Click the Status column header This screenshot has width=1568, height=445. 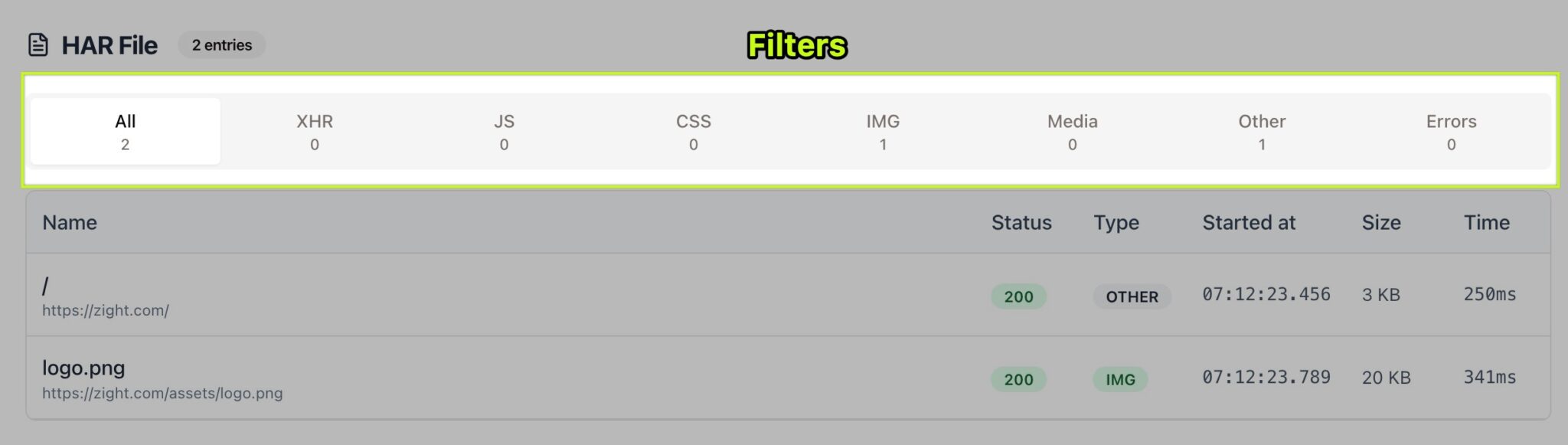click(1021, 222)
